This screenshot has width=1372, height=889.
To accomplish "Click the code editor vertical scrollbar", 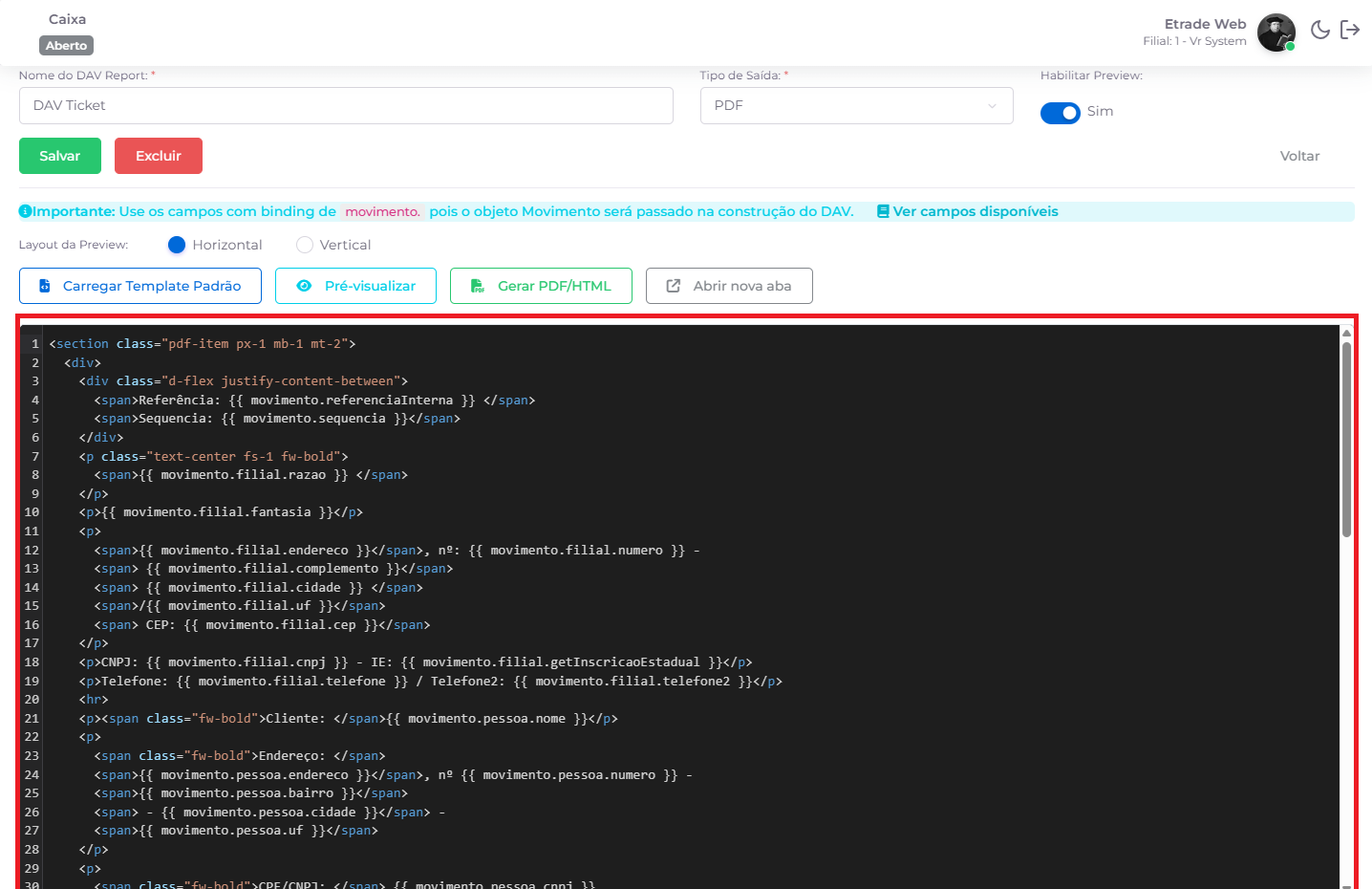I will pos(1346,440).
